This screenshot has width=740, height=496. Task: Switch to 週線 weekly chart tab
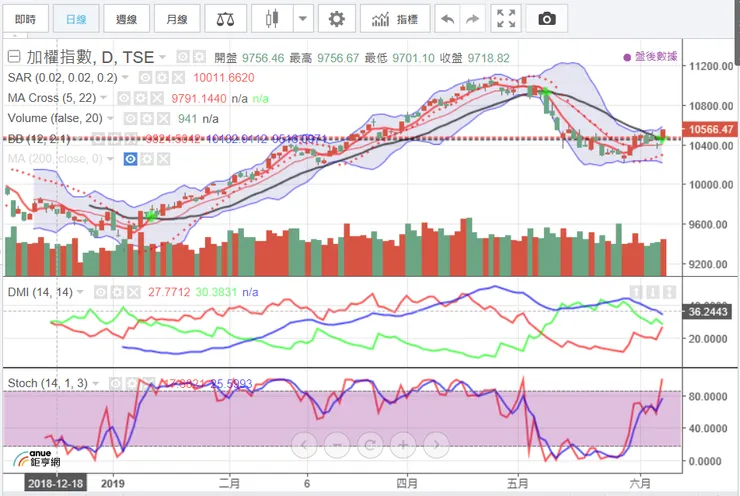click(126, 19)
